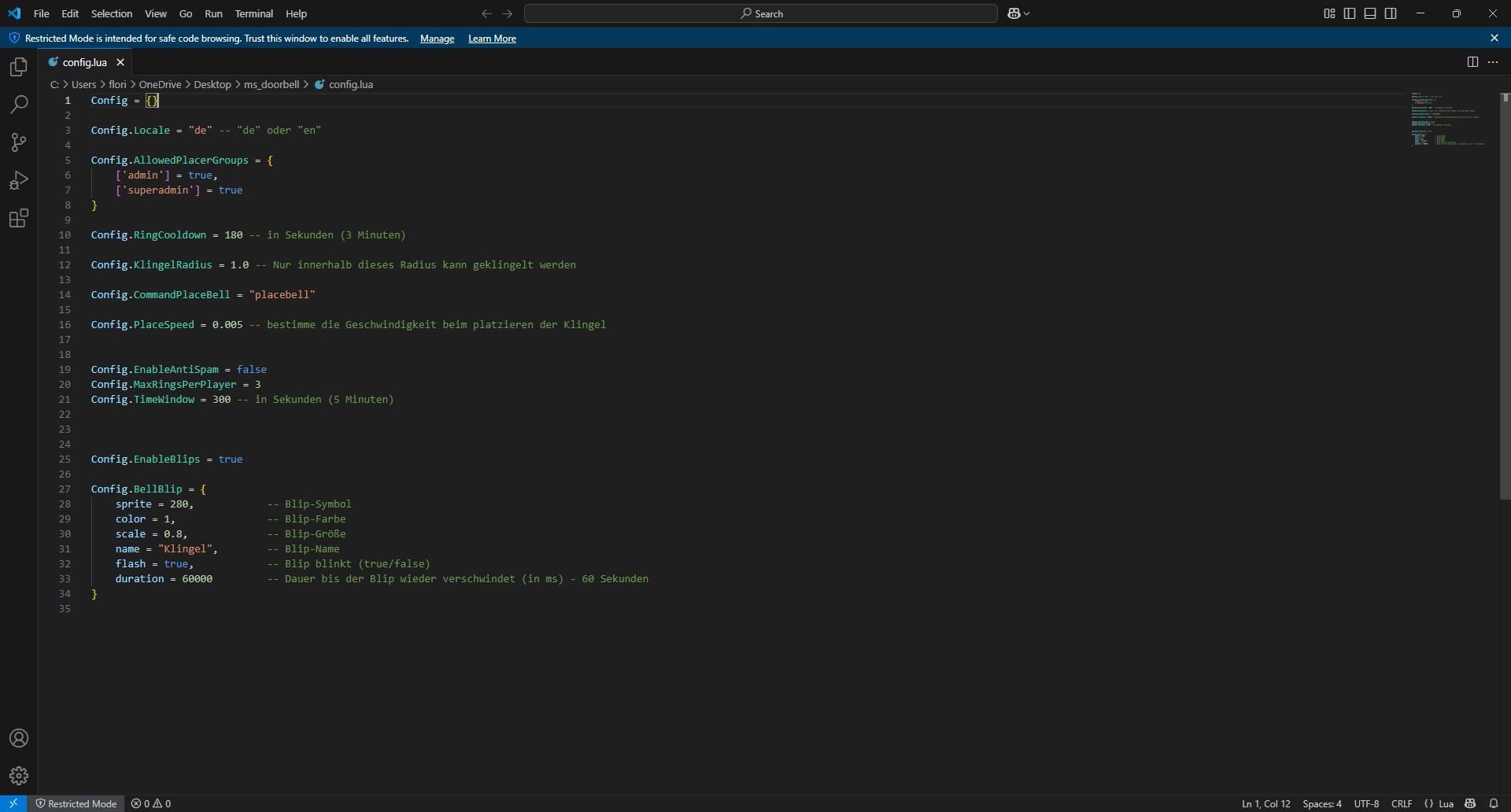Click the Manage link in Restricted Mode banner
This screenshot has height=812, width=1511.
[x=437, y=39]
